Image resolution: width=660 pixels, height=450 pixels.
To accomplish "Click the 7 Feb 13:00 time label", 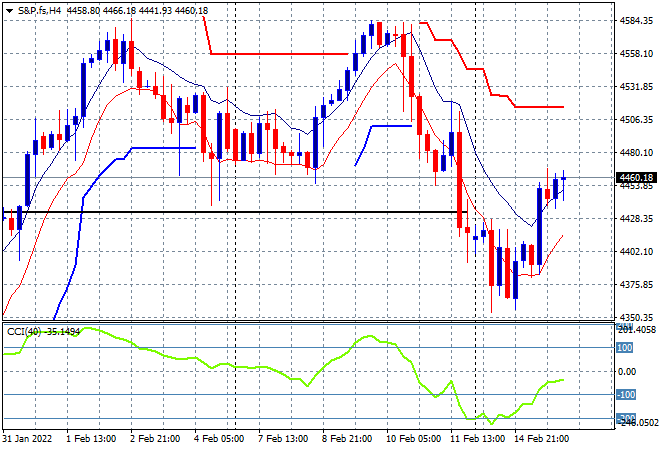I will (x=283, y=439).
